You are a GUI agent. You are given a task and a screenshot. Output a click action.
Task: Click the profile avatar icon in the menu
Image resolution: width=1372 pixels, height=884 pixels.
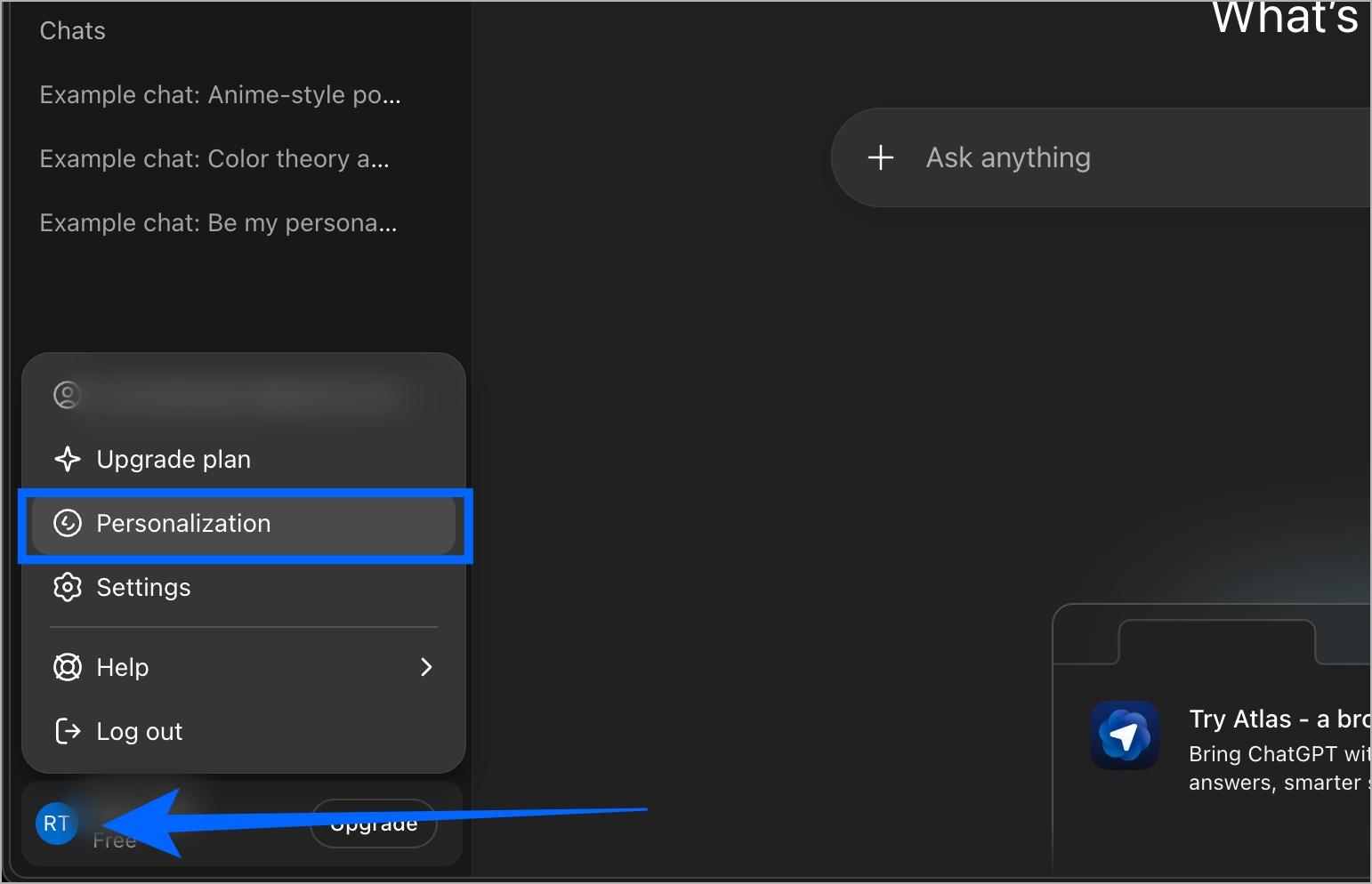(x=67, y=395)
